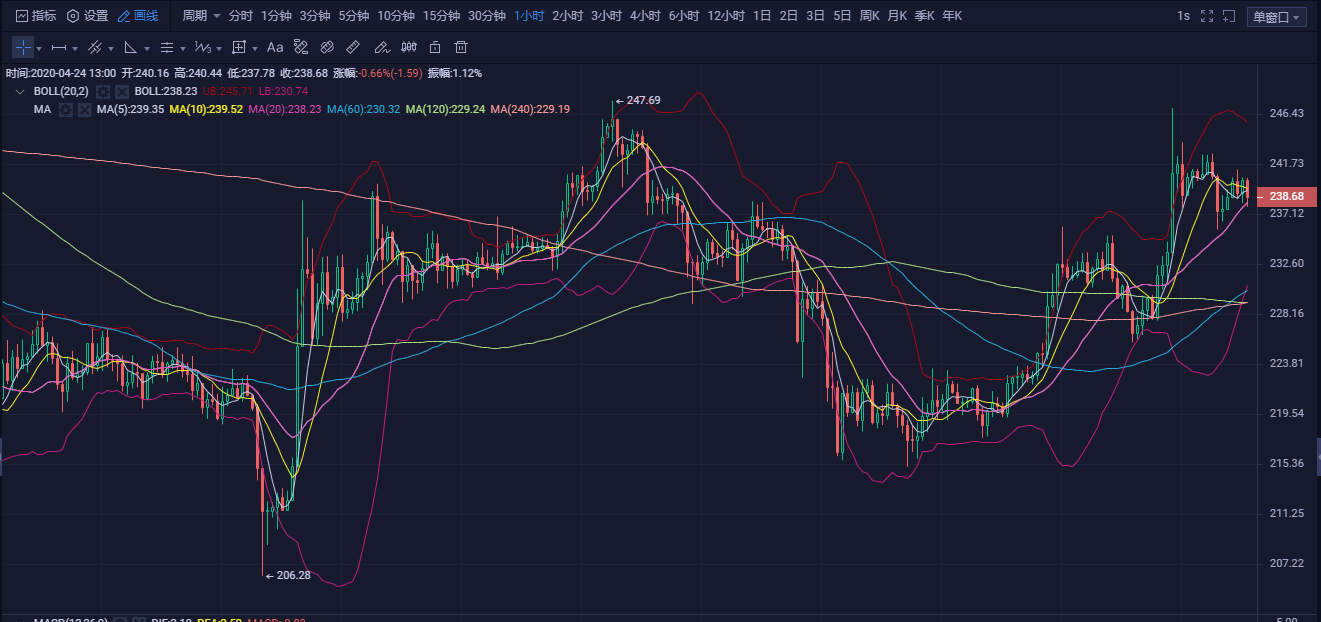Image resolution: width=1321 pixels, height=622 pixels.
Task: Toggle the 画线 drawing tools
Action: coord(138,16)
